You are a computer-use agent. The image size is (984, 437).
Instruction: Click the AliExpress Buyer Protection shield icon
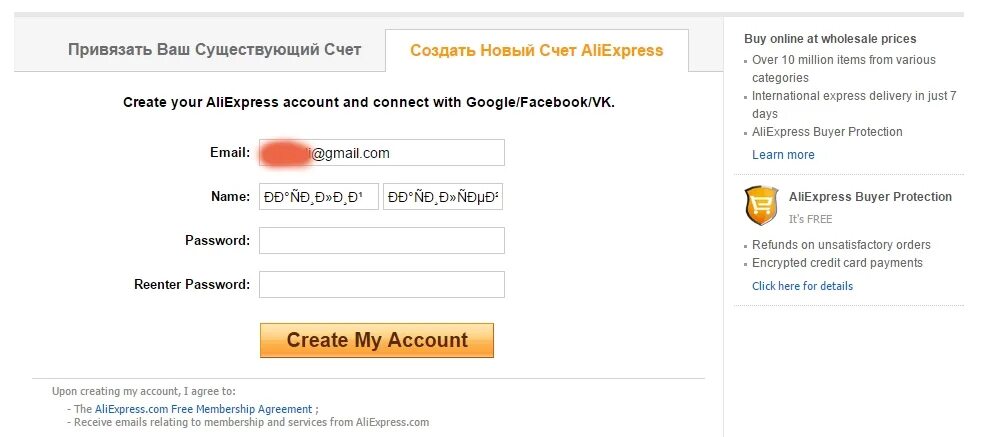click(761, 205)
